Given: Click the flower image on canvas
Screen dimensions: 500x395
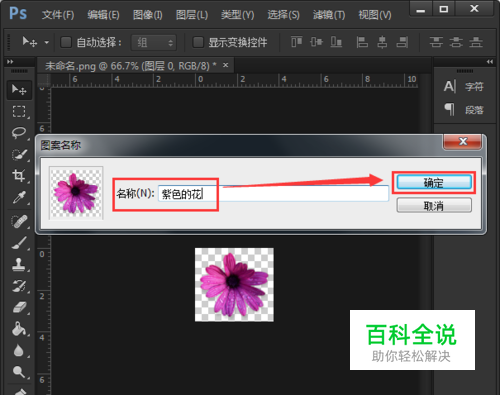Looking at the screenshot, I should (234, 285).
